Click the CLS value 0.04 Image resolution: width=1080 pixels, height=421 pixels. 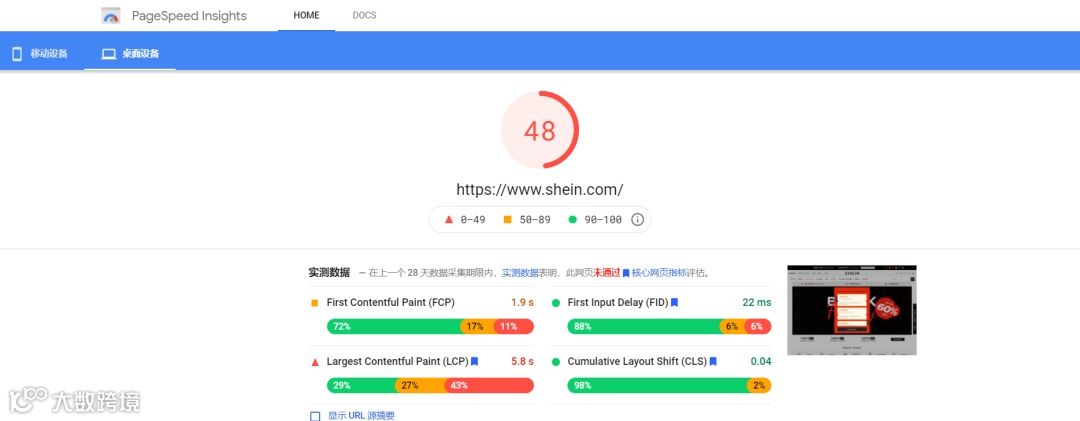click(x=761, y=361)
